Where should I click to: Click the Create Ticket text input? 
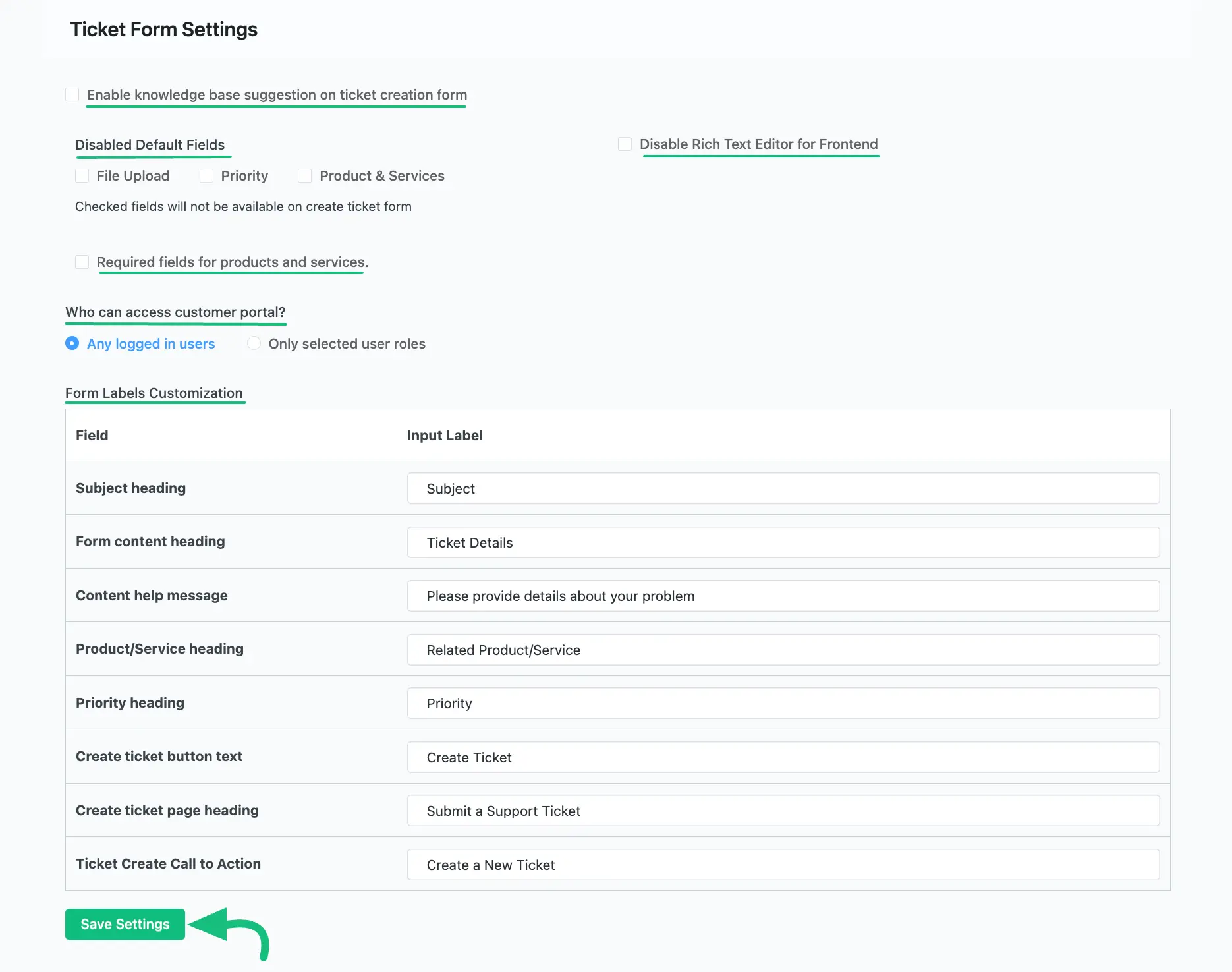pos(783,757)
